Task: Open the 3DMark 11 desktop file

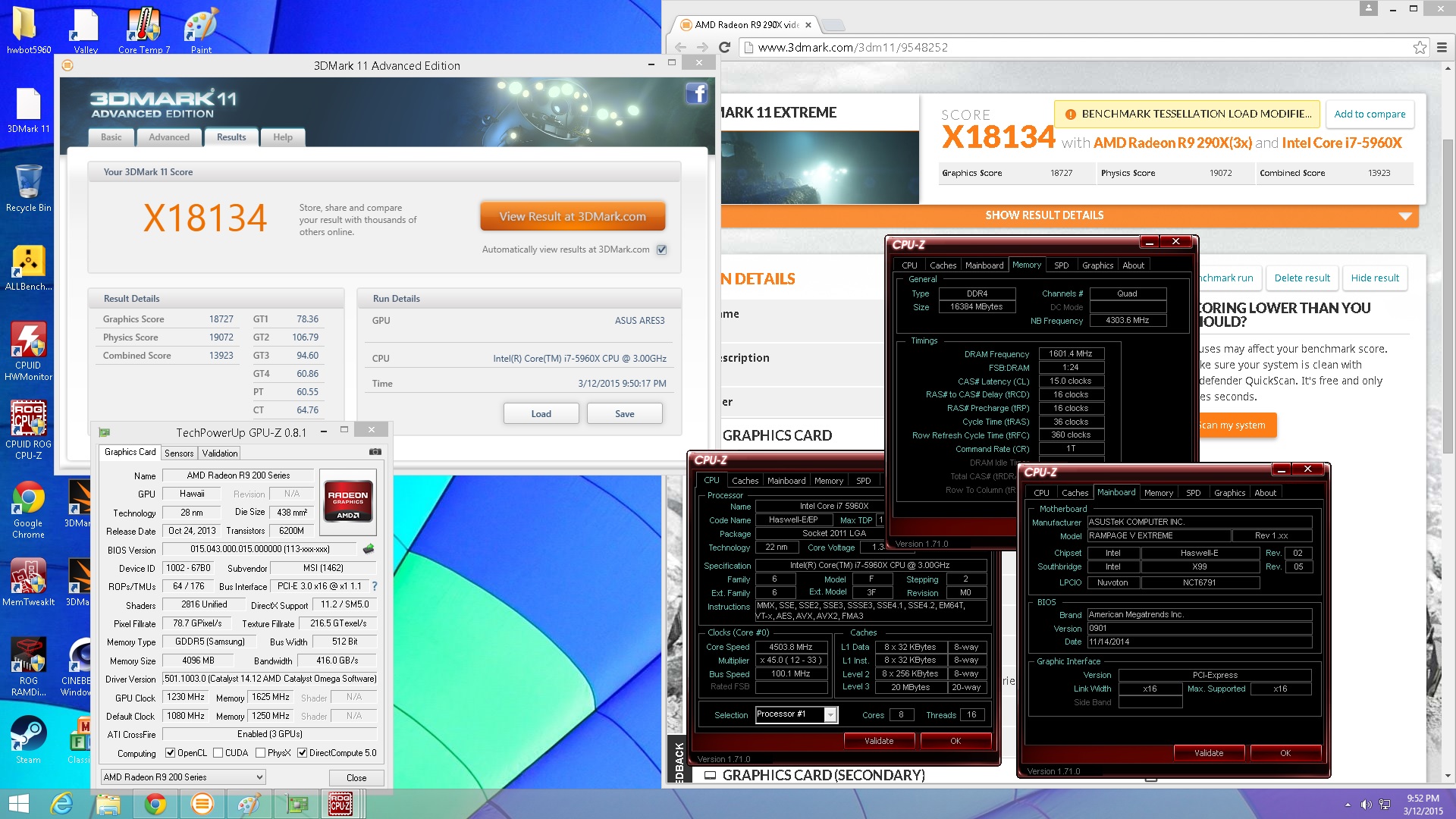Action: click(28, 110)
